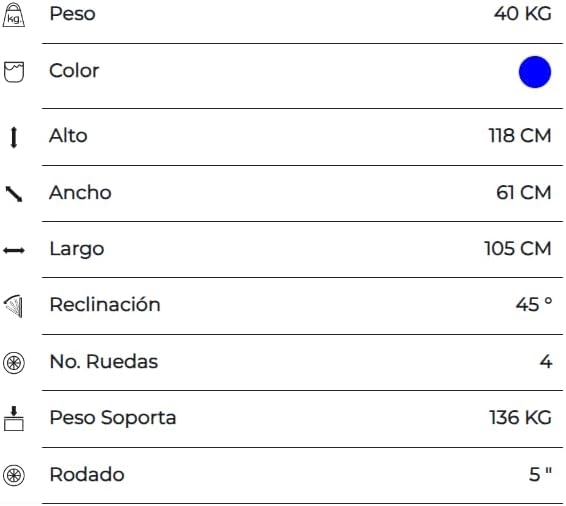Click the 45 ° reclination value
Viewport: 566px width, 506px height.
(534, 304)
